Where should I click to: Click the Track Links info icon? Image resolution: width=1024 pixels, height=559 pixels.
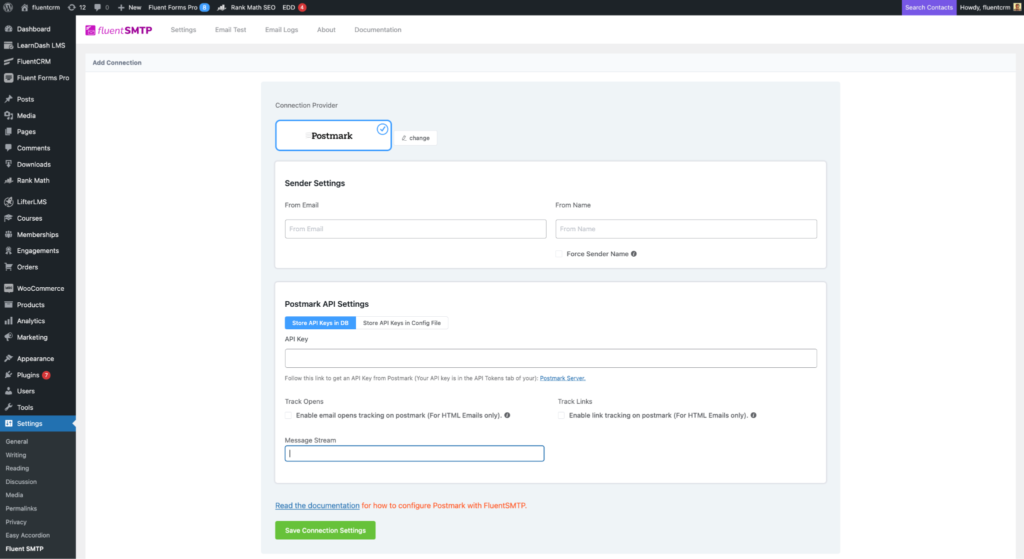[754, 415]
